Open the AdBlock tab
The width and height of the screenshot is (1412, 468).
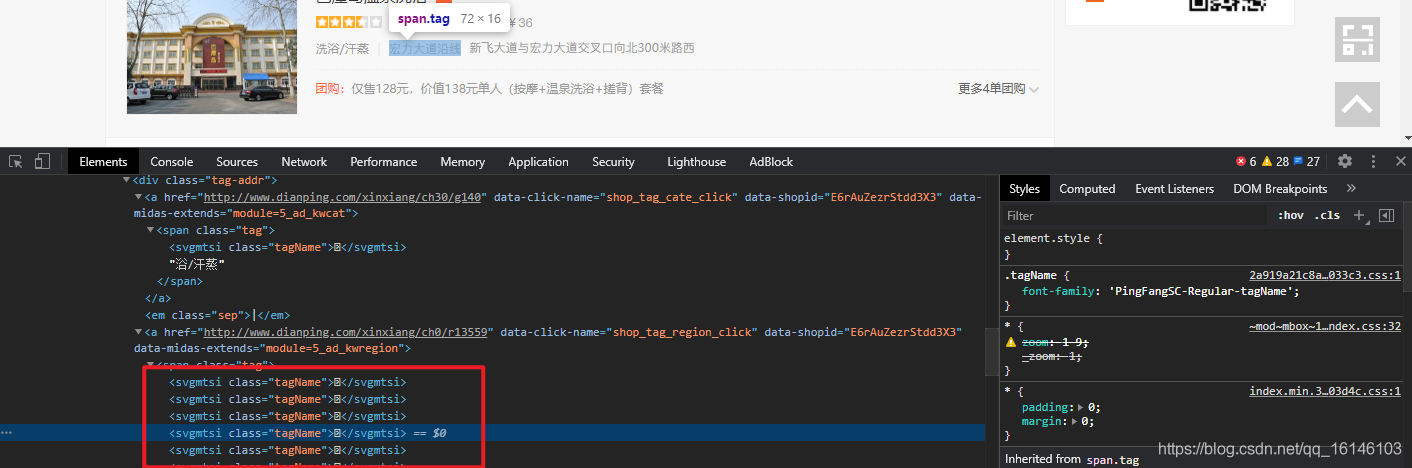(771, 161)
